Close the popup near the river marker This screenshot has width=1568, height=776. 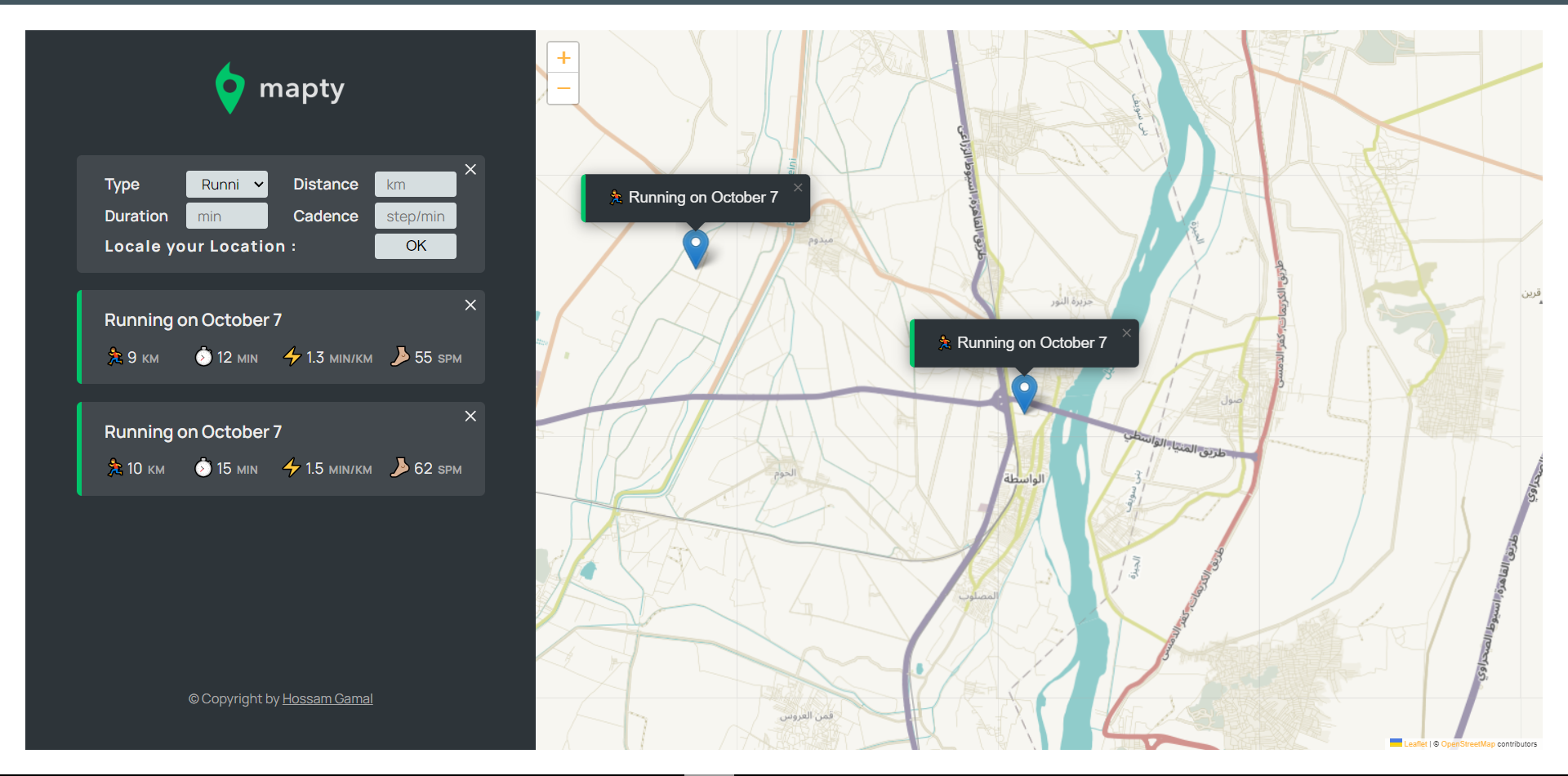[1127, 333]
